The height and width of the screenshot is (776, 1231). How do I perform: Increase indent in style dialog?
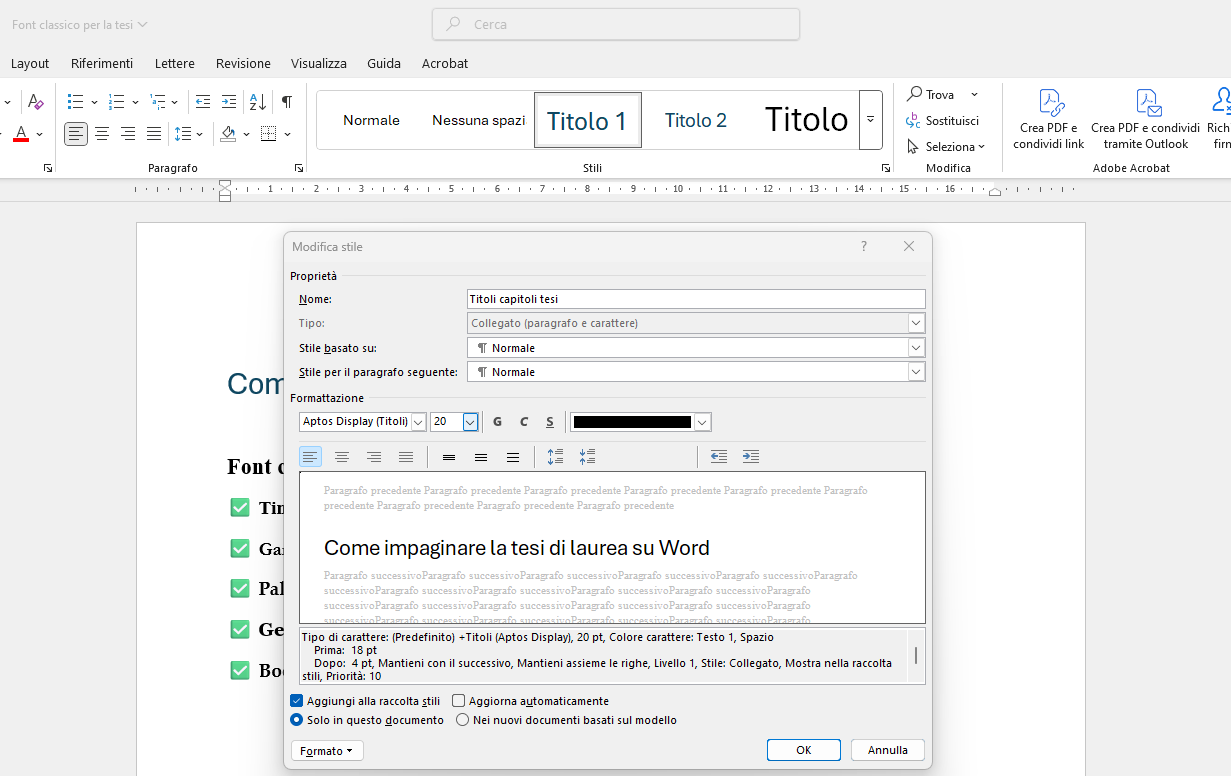[750, 457]
